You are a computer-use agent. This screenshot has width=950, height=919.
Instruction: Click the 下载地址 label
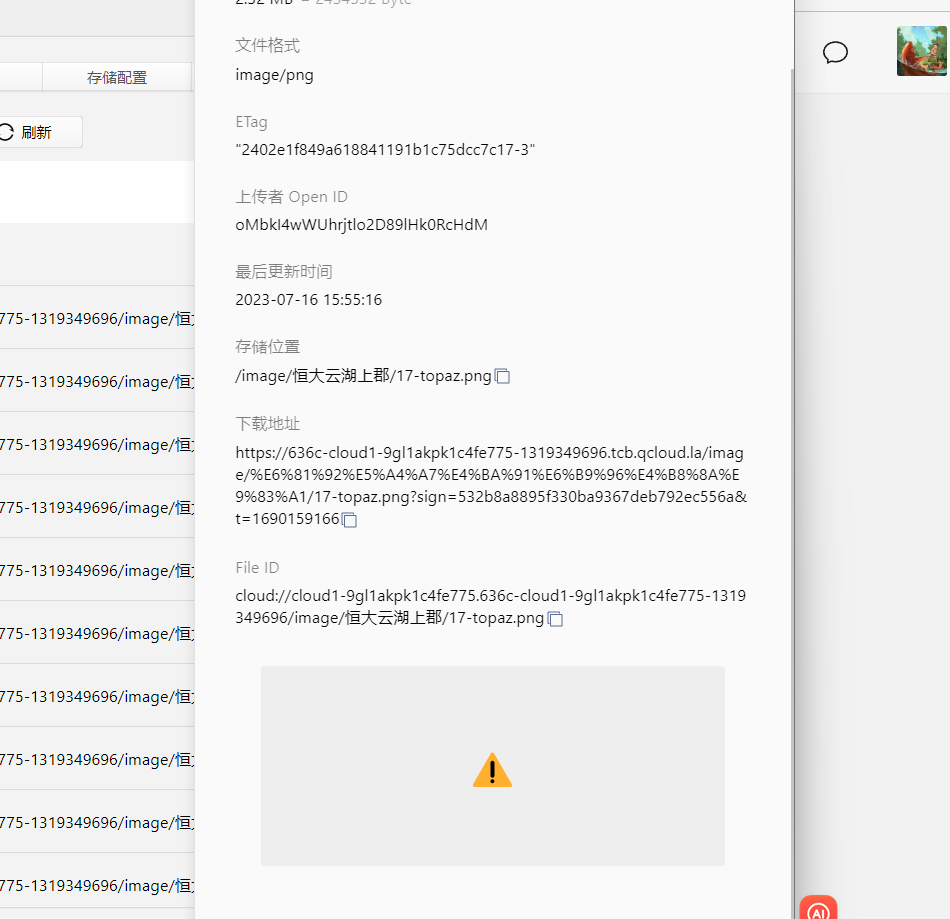(x=267, y=423)
